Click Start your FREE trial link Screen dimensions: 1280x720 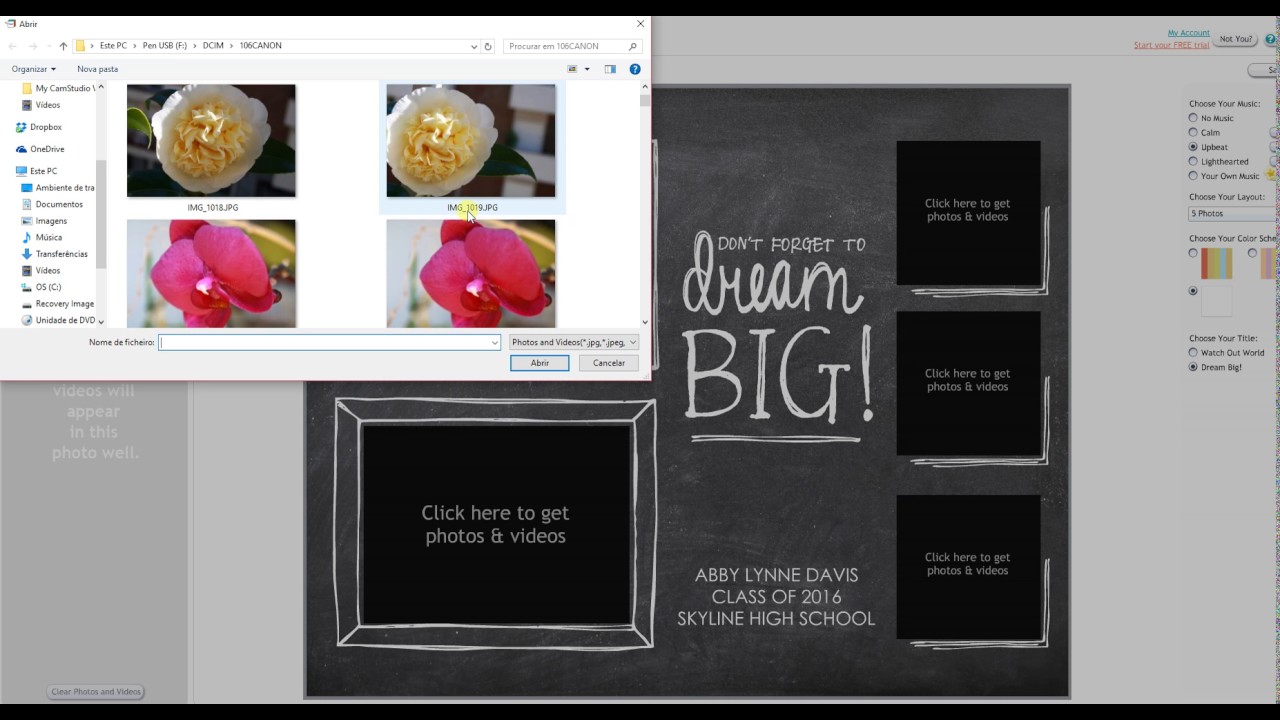(1171, 45)
